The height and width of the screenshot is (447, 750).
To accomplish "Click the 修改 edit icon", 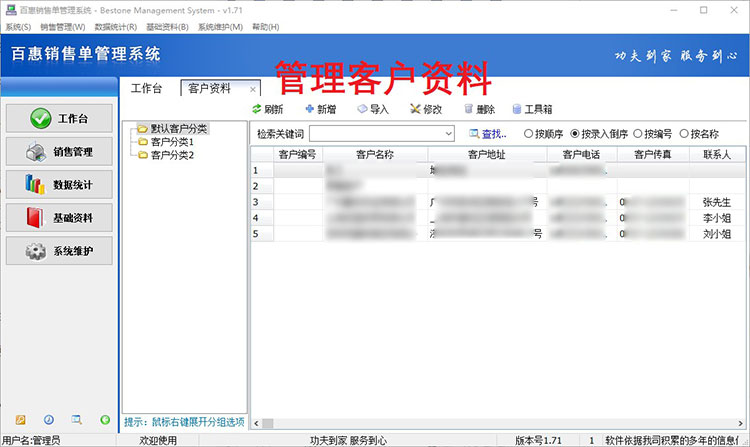I will coord(415,109).
